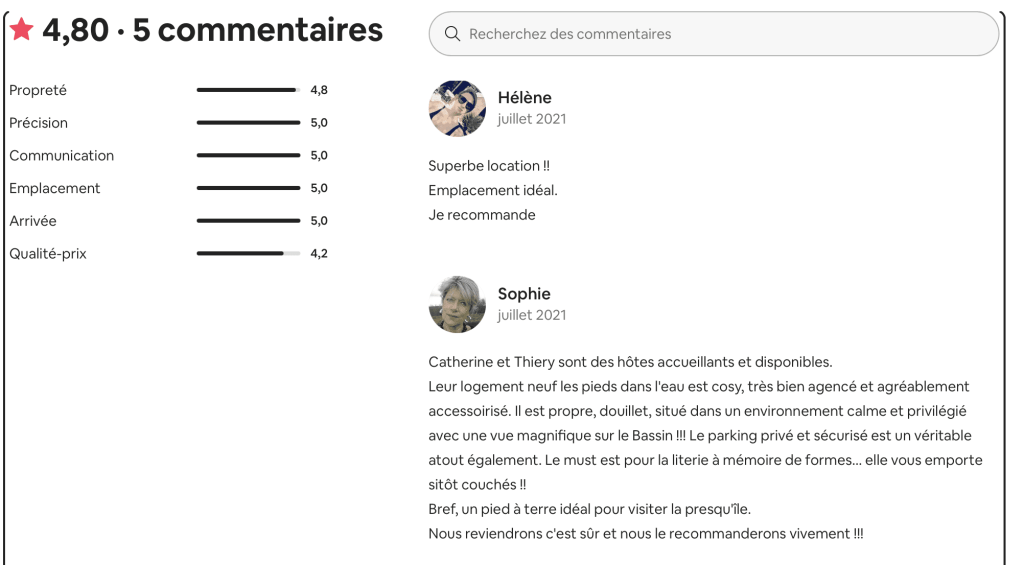Image resolution: width=1024 pixels, height=565 pixels.
Task: Click the Qualité-prix rating bar
Action: (248, 254)
